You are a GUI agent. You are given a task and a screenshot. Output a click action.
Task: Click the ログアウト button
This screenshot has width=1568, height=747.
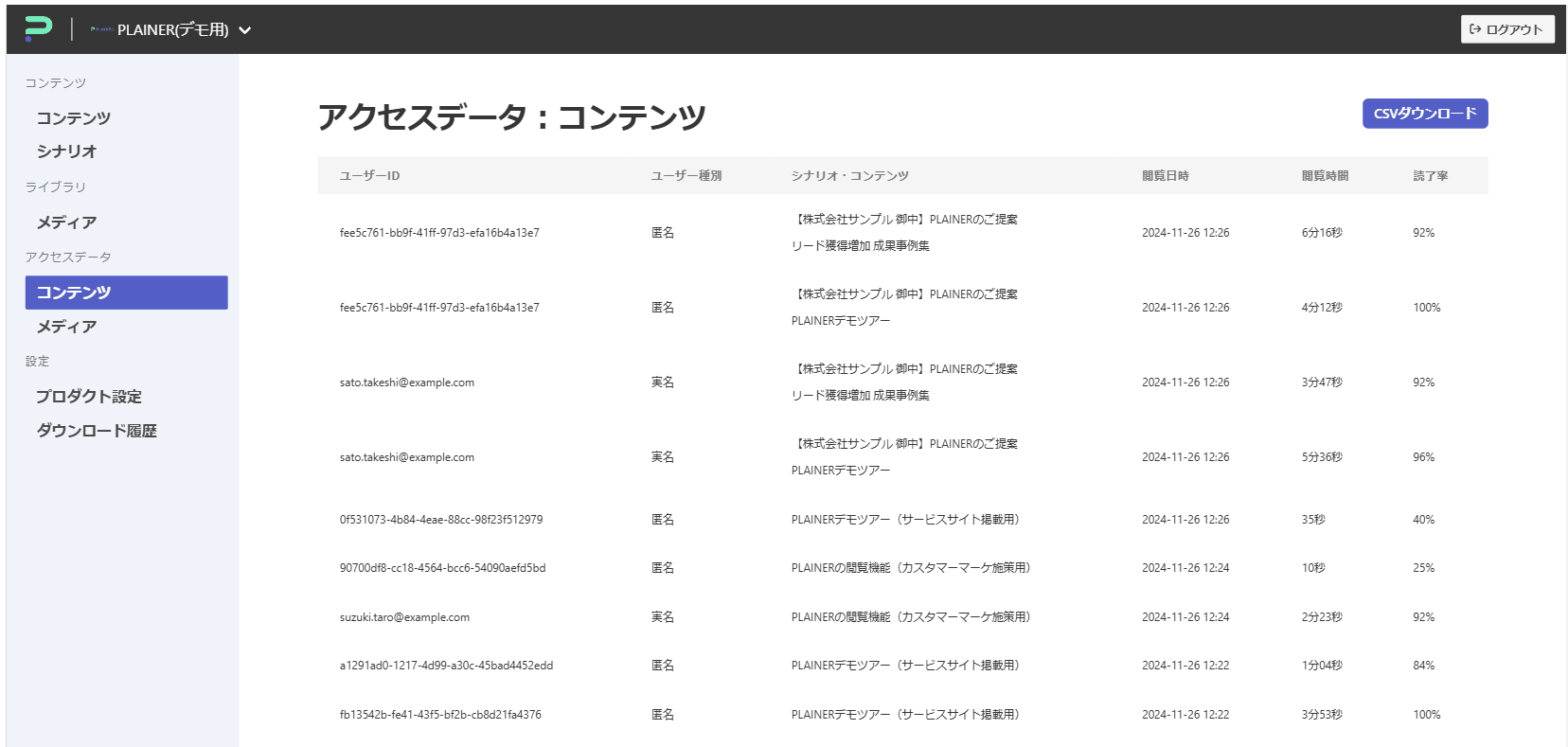(x=1507, y=29)
